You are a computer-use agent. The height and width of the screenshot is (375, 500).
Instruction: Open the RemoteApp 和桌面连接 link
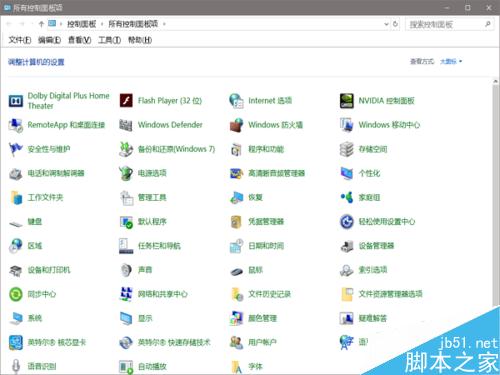(66, 125)
